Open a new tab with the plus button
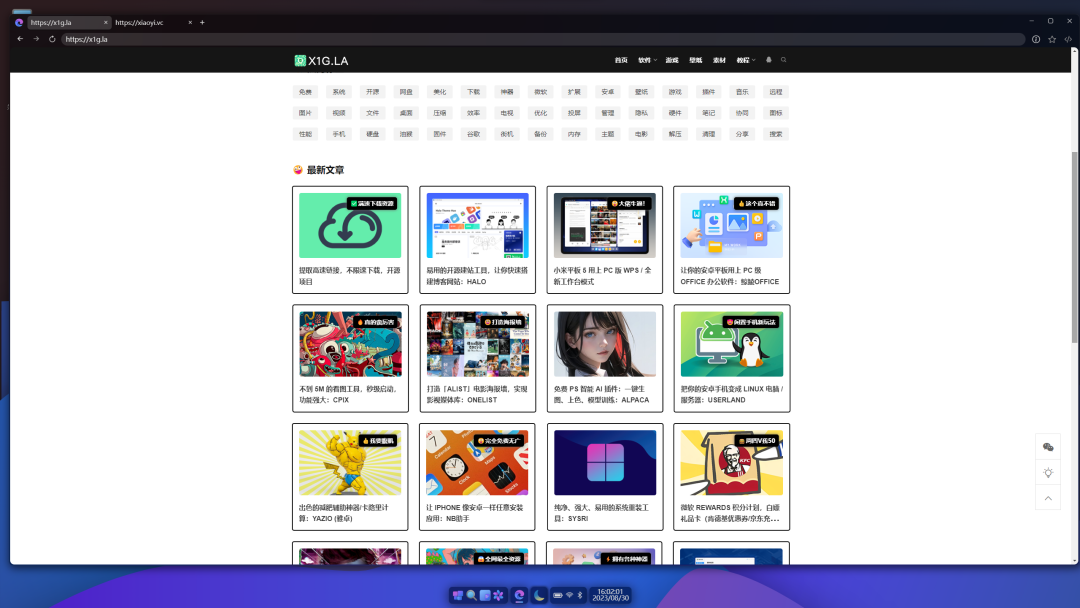Viewport: 1080px width, 608px height. click(202, 22)
